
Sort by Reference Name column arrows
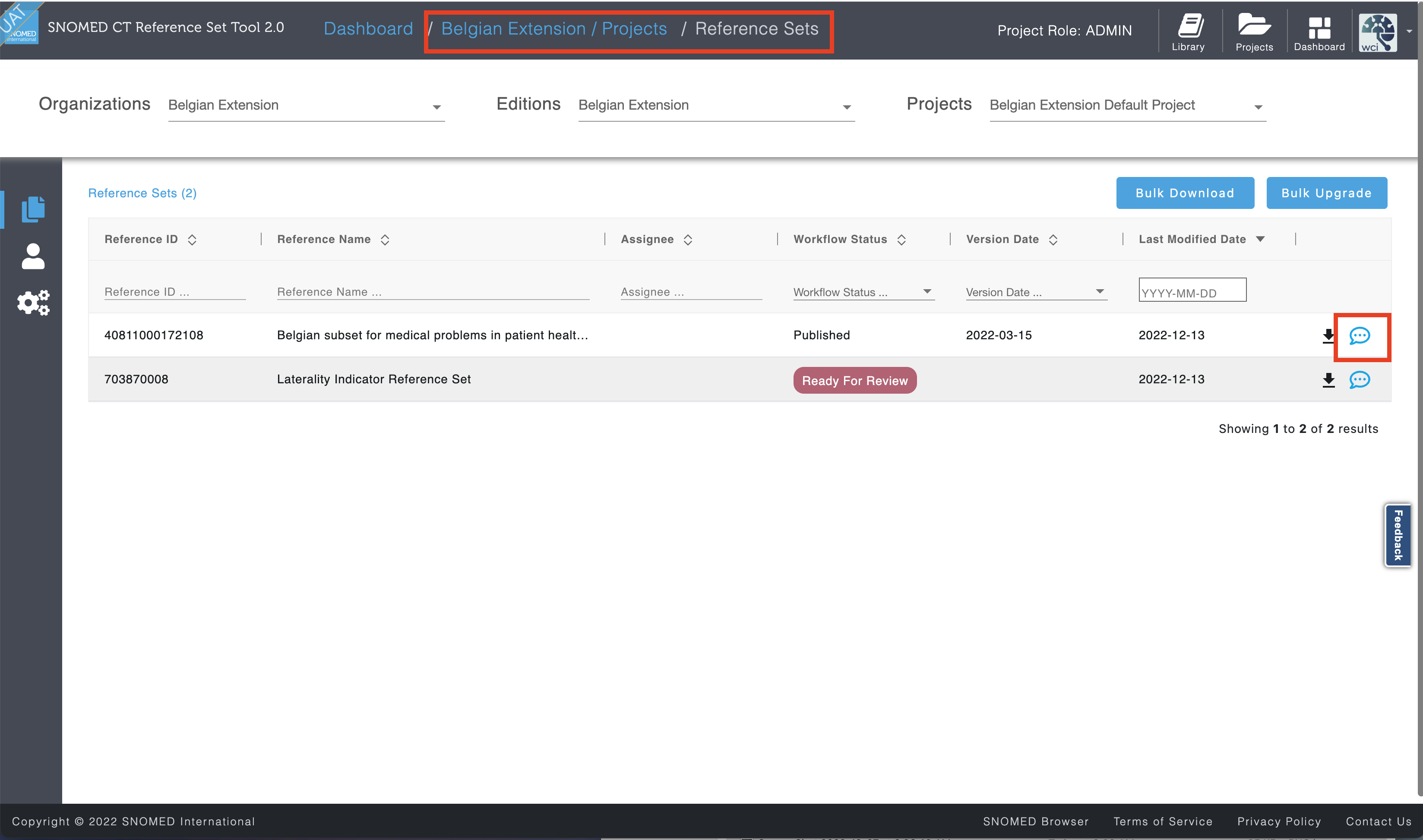coord(385,240)
